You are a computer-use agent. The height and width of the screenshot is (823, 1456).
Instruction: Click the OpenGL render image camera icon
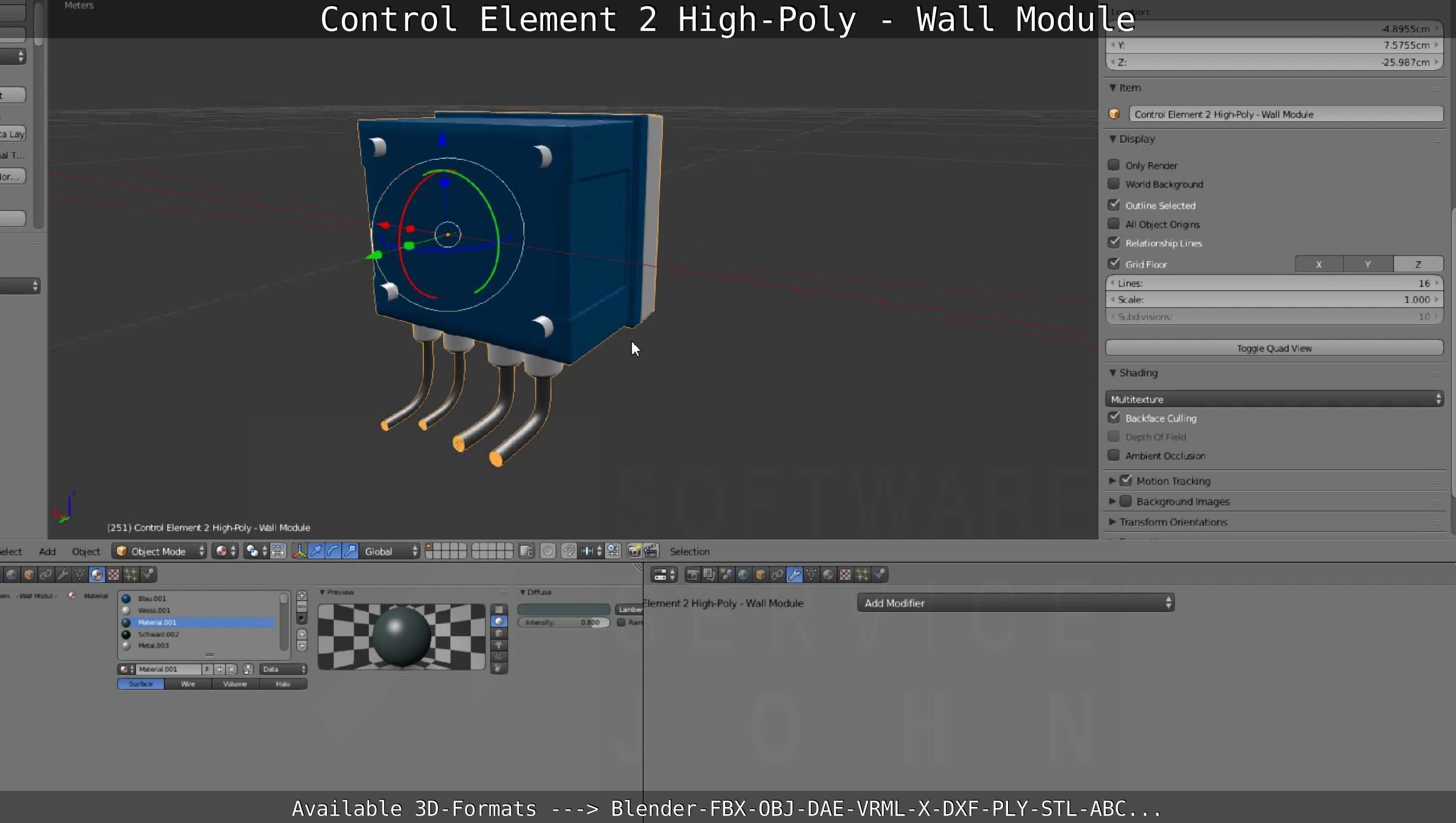click(x=634, y=551)
